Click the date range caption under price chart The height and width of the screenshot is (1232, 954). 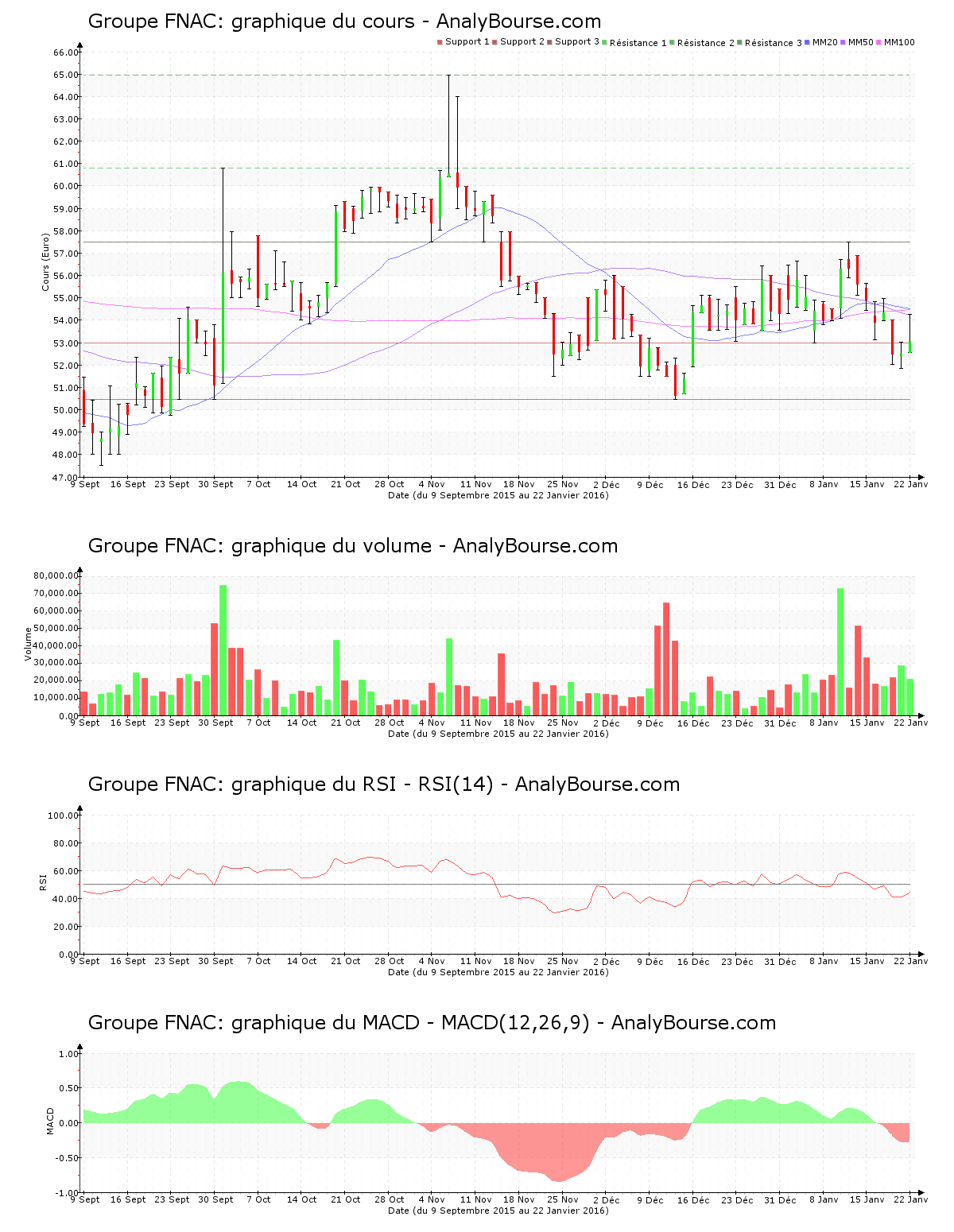(x=498, y=495)
